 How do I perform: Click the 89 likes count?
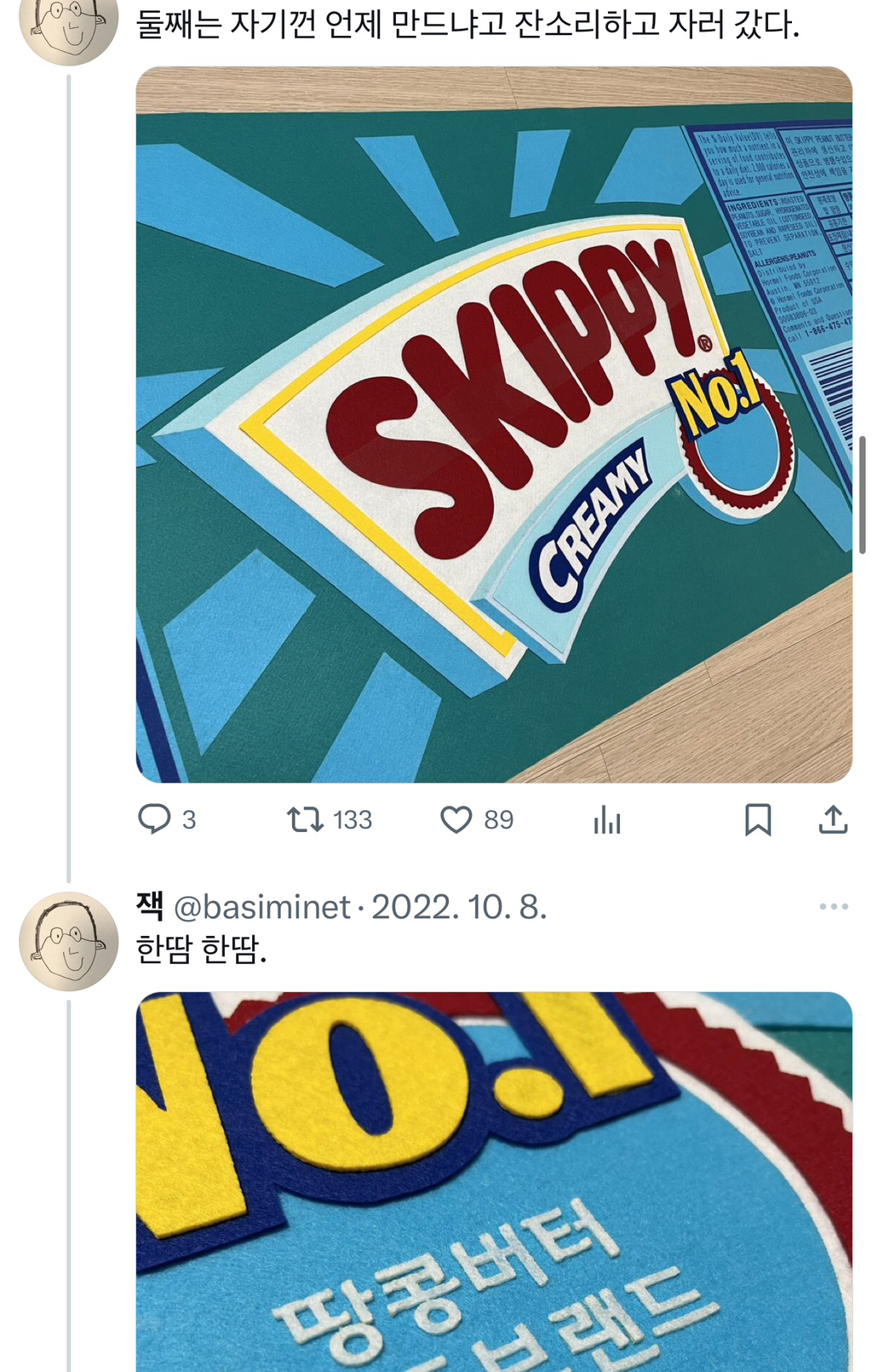pos(498,820)
